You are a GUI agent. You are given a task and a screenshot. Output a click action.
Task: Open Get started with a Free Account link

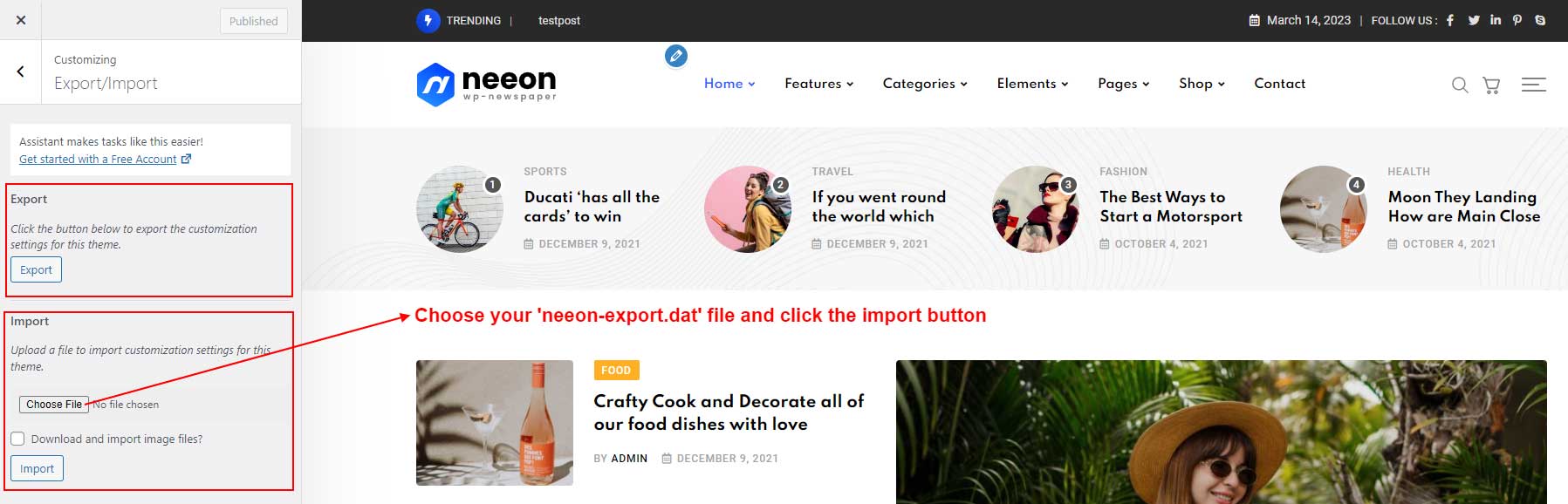(x=105, y=159)
